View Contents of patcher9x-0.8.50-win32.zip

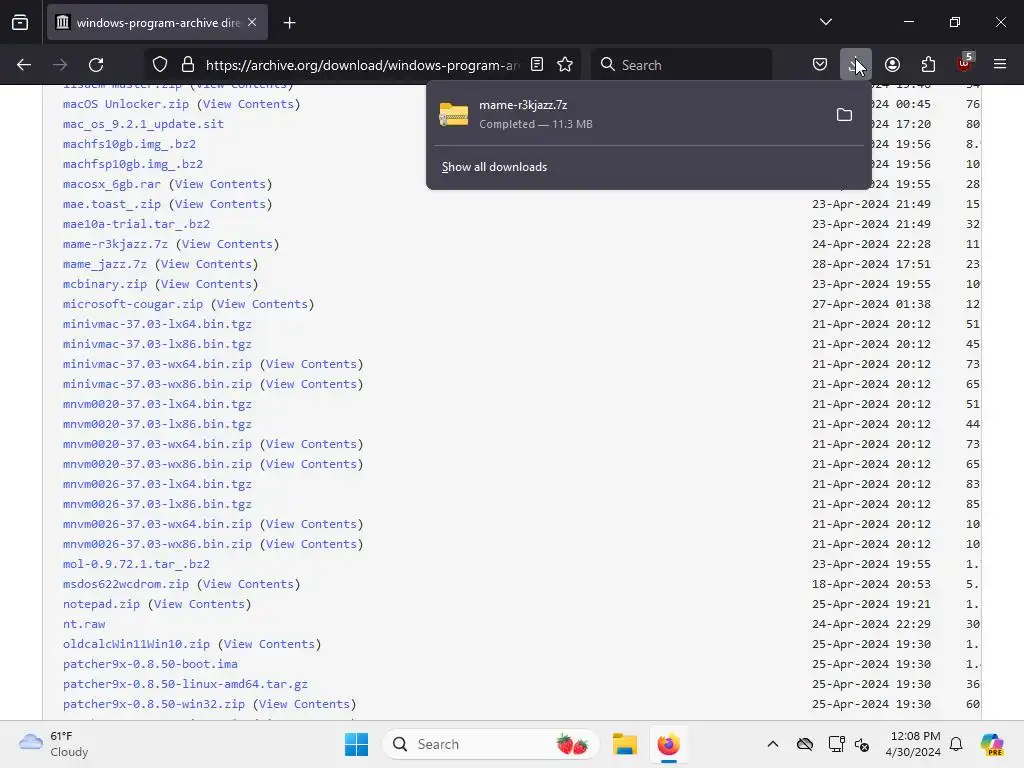[304, 705]
